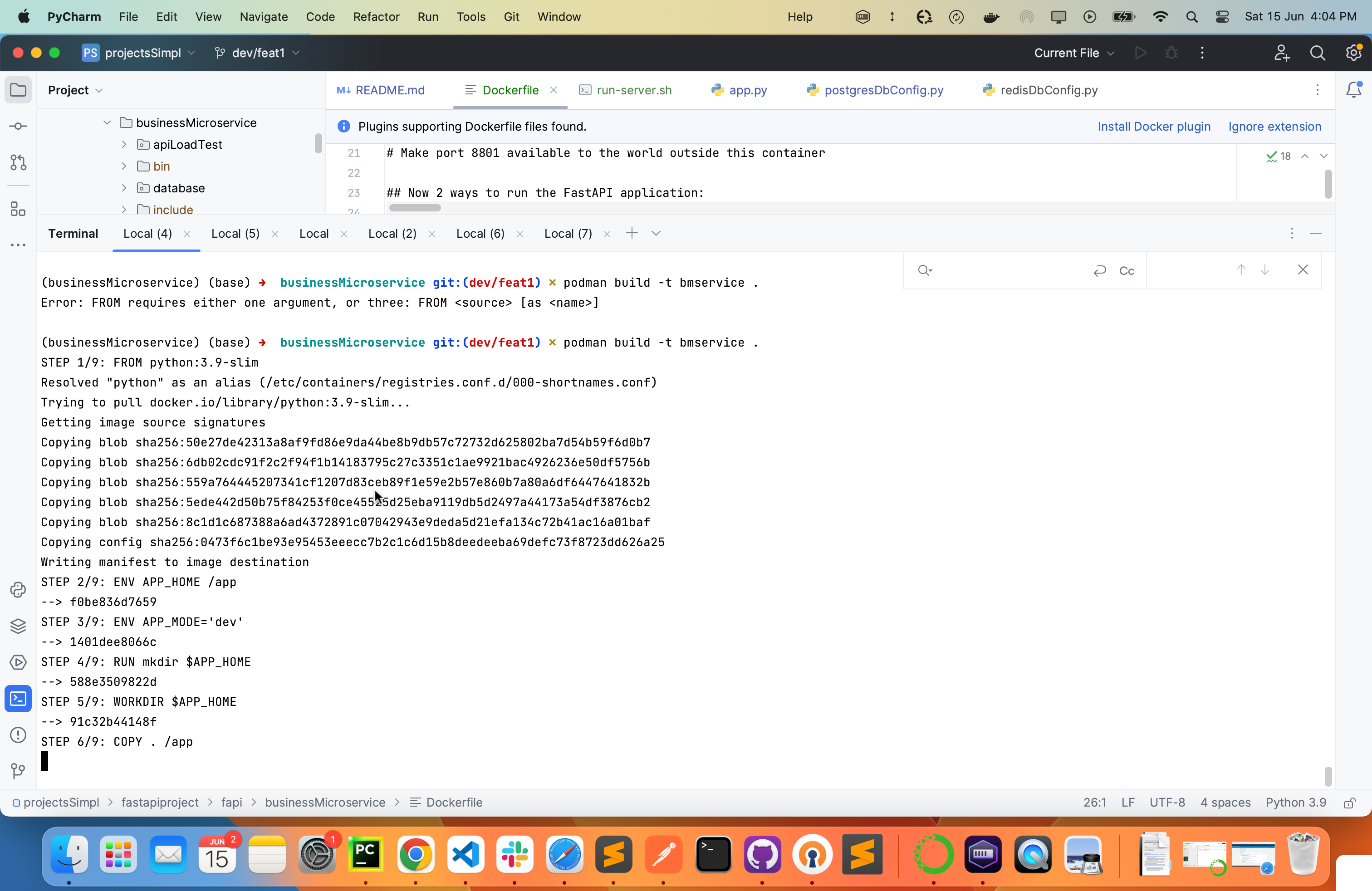1372x891 pixels.
Task: Open the Project tool window folder icon
Action: point(18,90)
